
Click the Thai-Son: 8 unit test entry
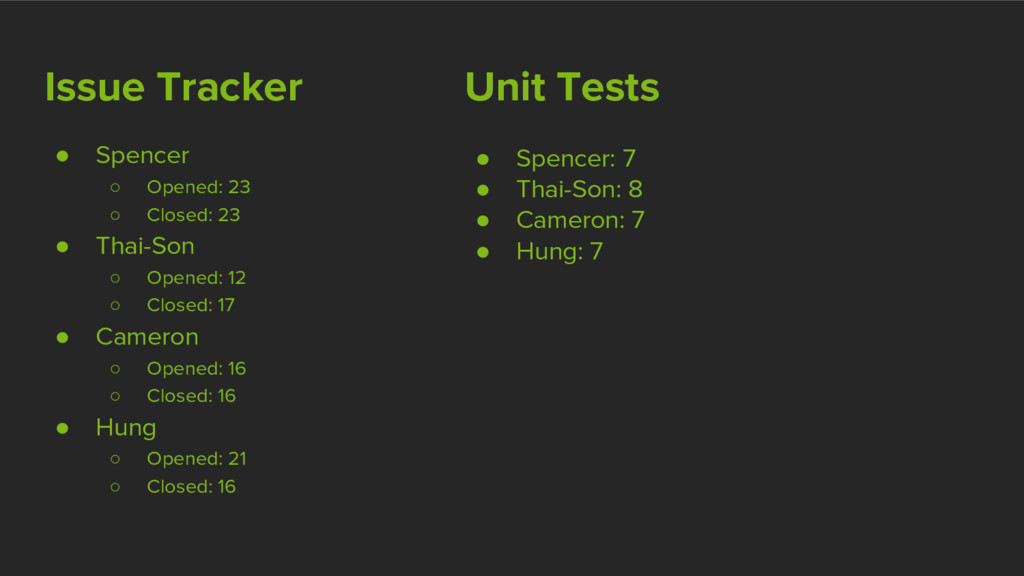point(579,189)
